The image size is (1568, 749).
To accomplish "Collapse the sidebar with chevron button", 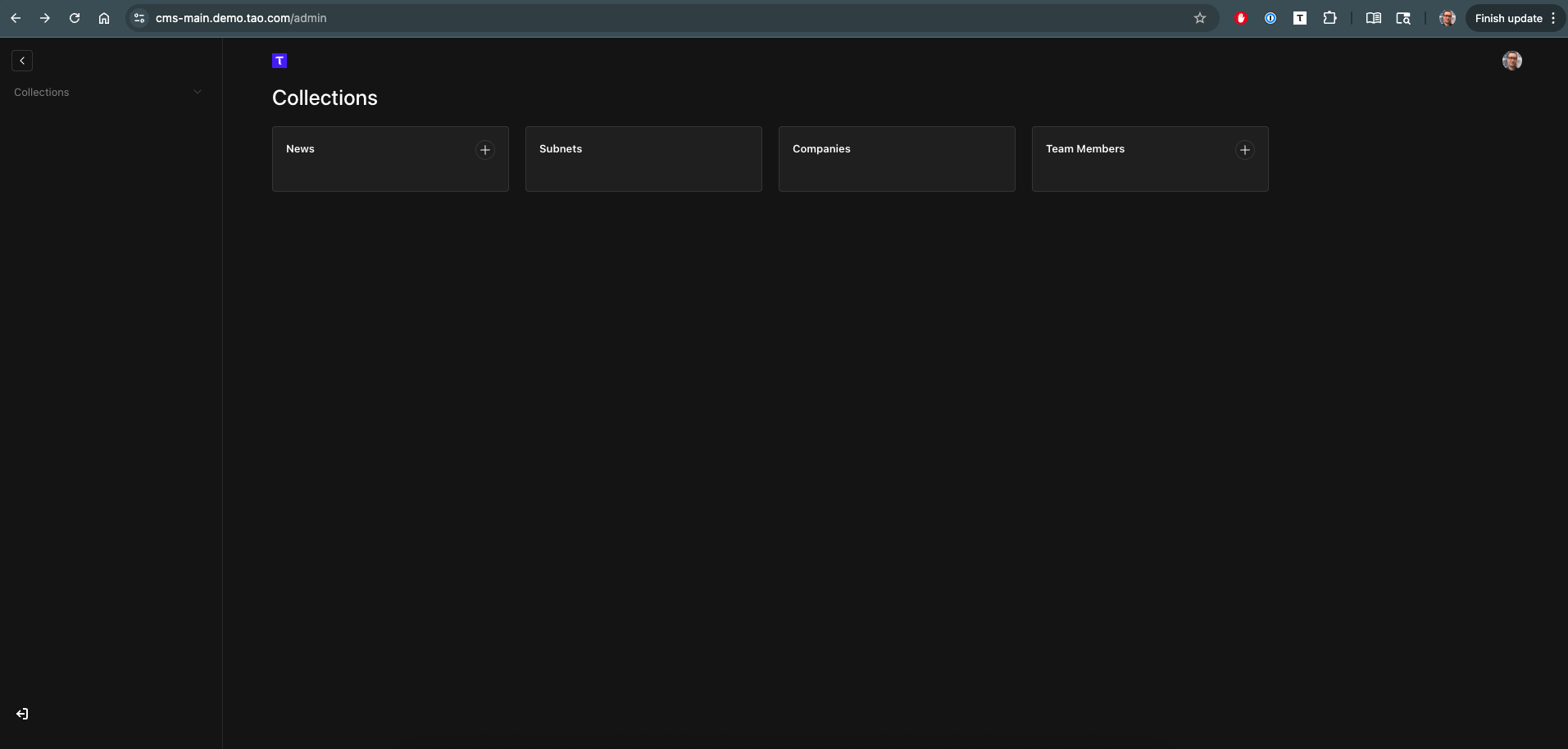I will pyautogui.click(x=22, y=61).
